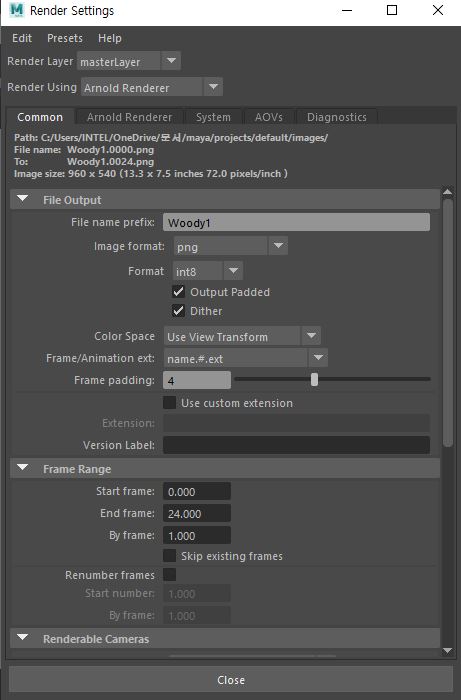Open the Format int8 dropdown
Viewport: 461px width, 700px height.
tap(208, 271)
